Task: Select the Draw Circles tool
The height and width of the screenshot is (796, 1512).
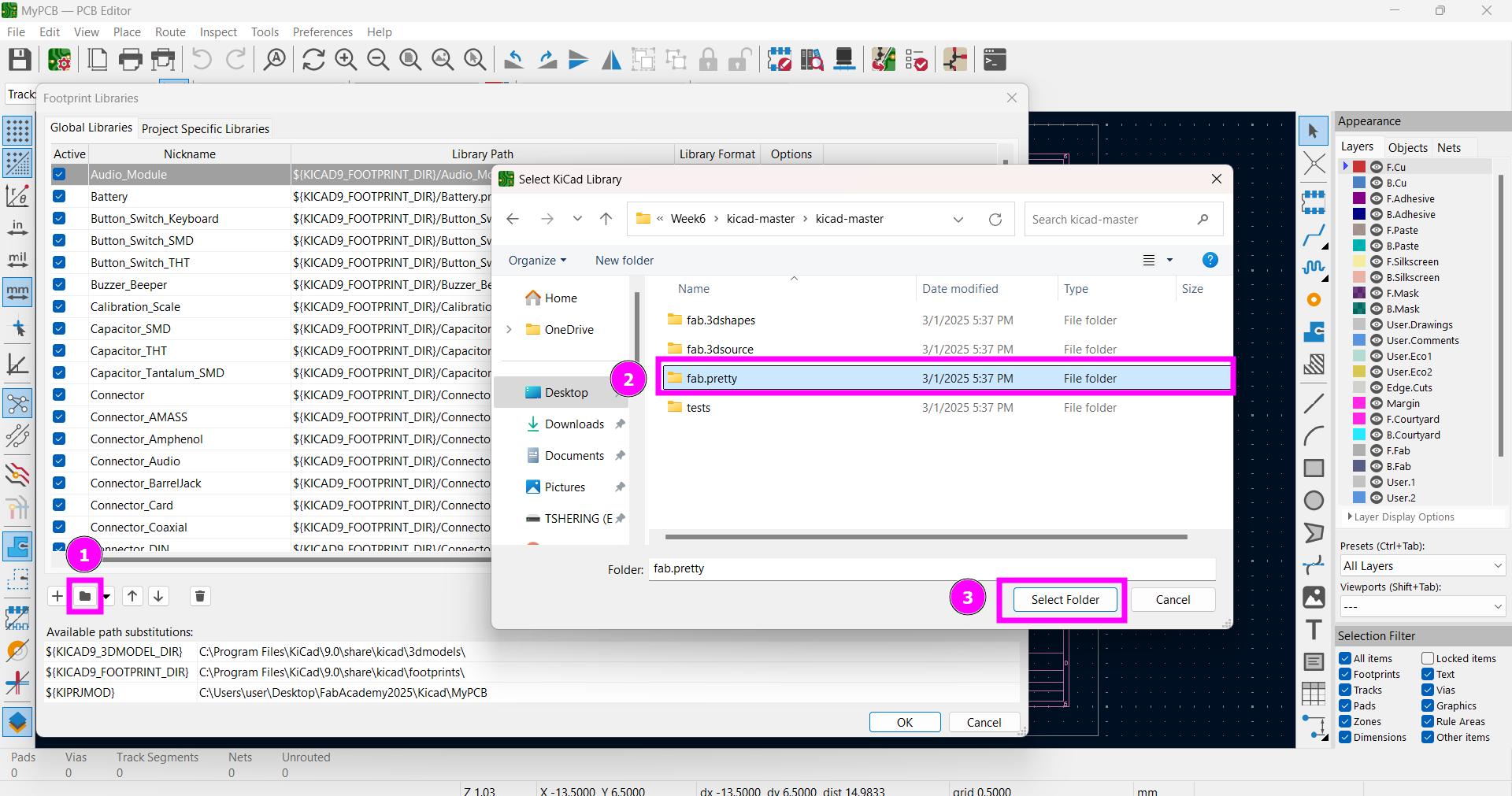Action: coord(1314,501)
